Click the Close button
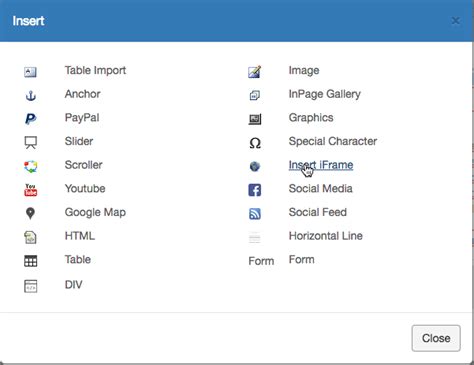The height and width of the screenshot is (365, 474). [x=436, y=338]
